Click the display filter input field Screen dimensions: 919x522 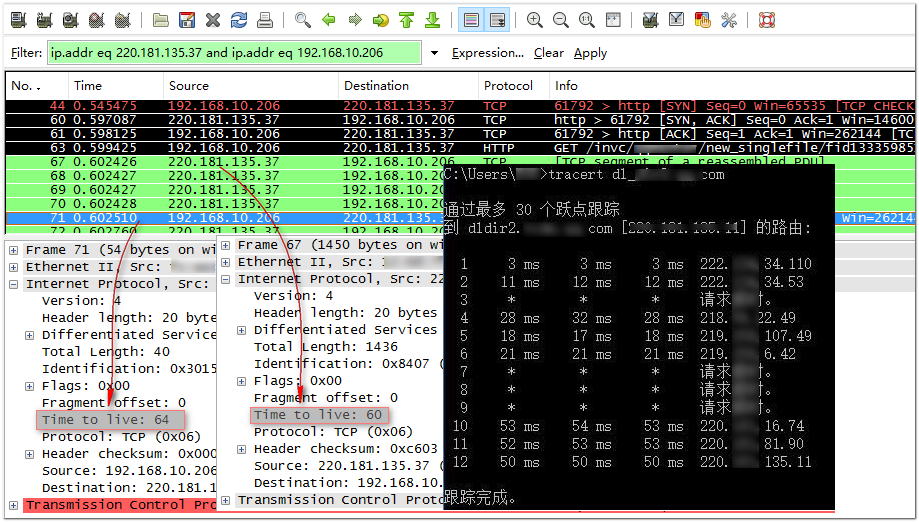pyautogui.click(x=234, y=53)
